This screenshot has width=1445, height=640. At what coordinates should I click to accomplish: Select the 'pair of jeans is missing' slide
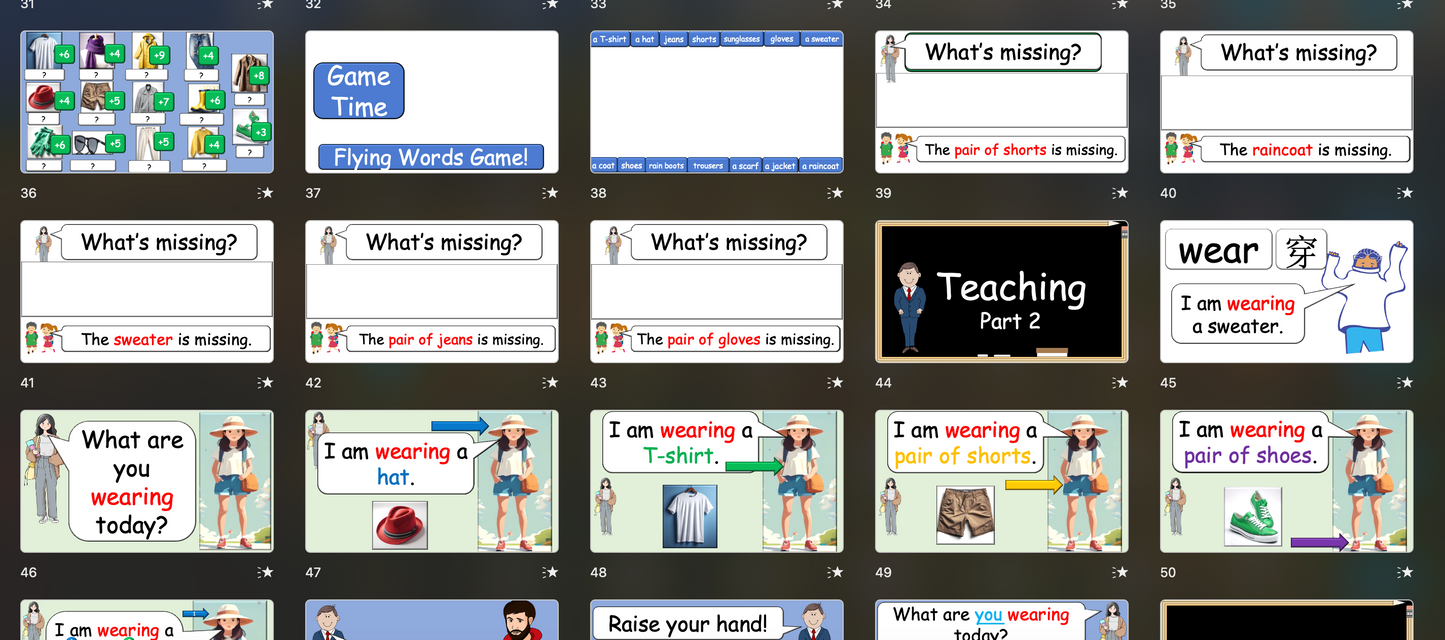[x=431, y=291]
